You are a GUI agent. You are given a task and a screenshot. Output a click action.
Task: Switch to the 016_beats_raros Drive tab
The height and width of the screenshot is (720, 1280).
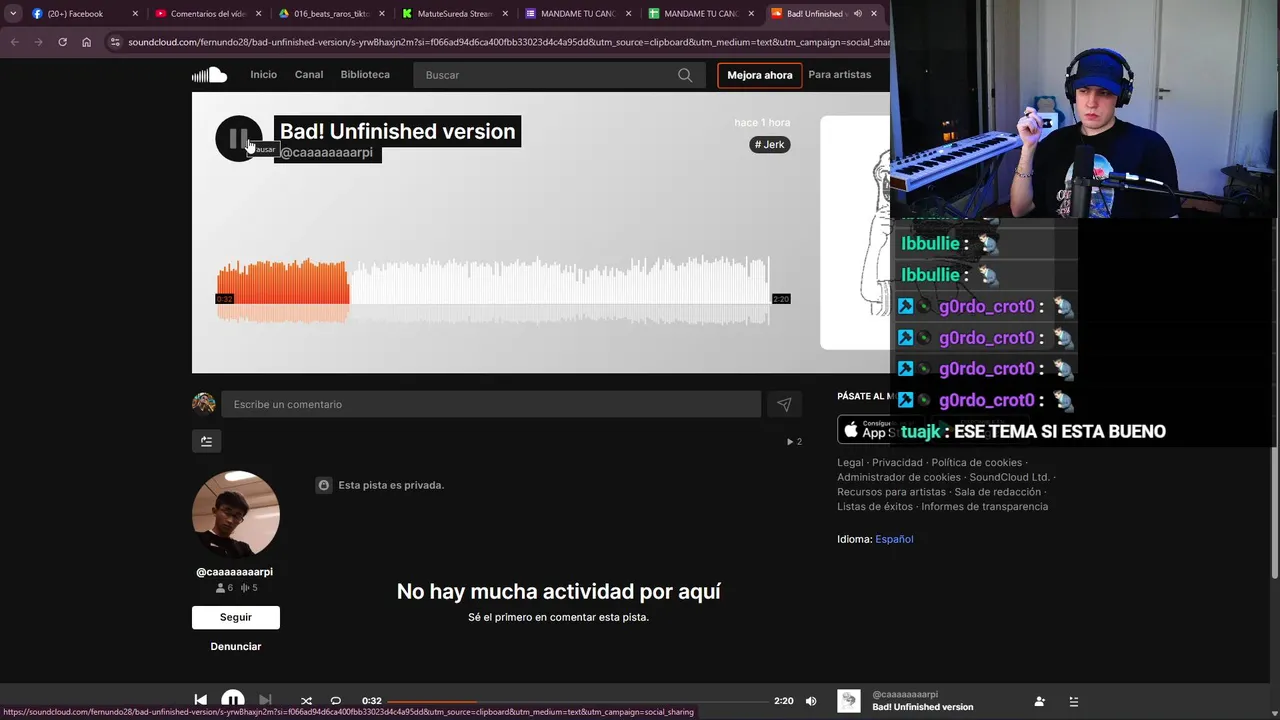pos(332,14)
